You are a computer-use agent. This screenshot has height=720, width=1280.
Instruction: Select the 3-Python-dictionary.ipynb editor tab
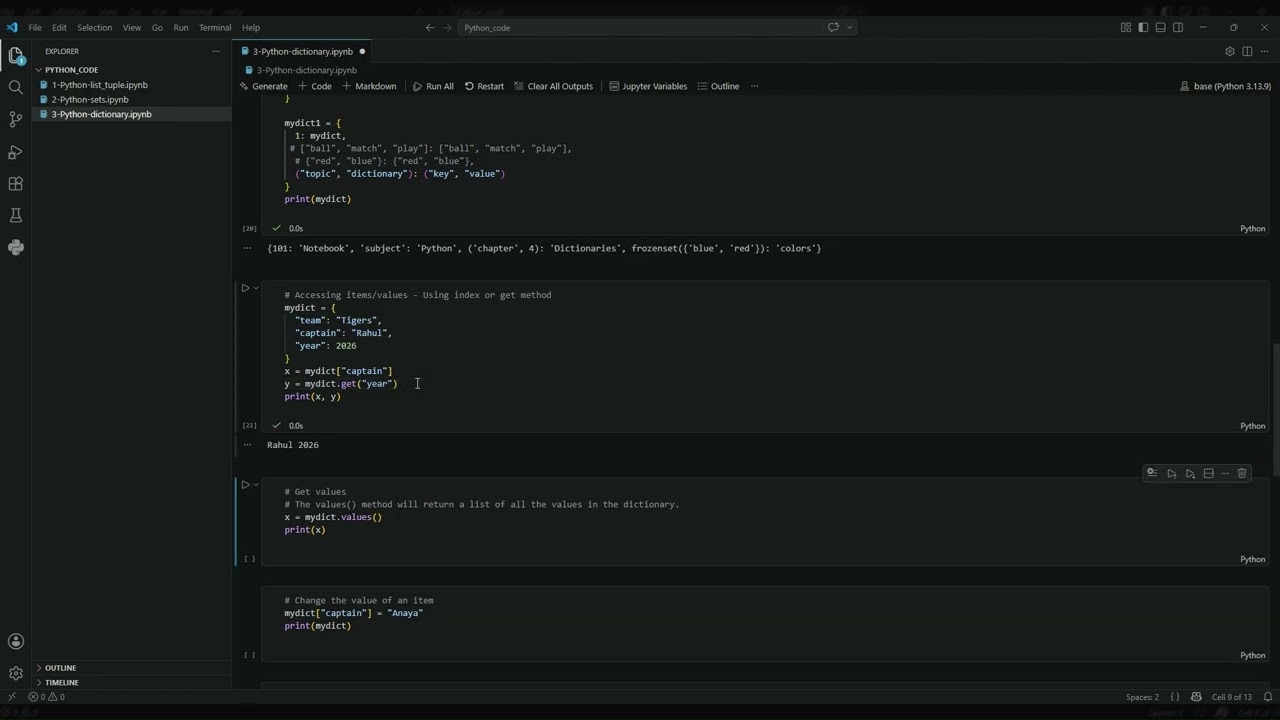[302, 51]
